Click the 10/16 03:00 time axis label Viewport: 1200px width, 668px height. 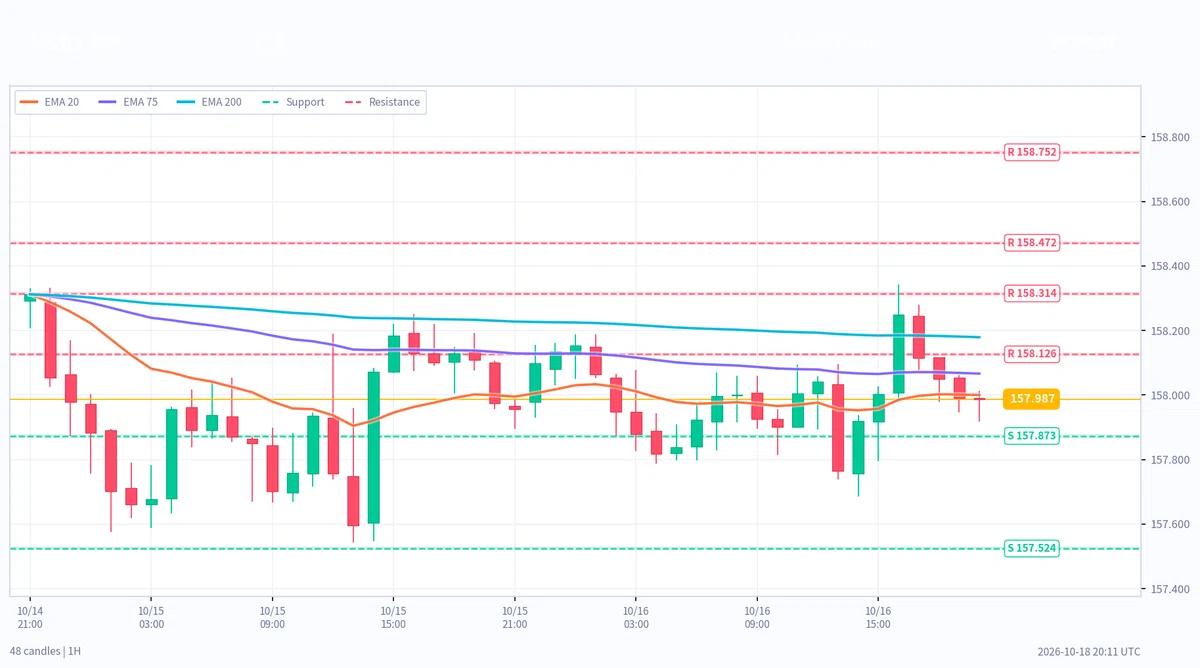(x=636, y=616)
